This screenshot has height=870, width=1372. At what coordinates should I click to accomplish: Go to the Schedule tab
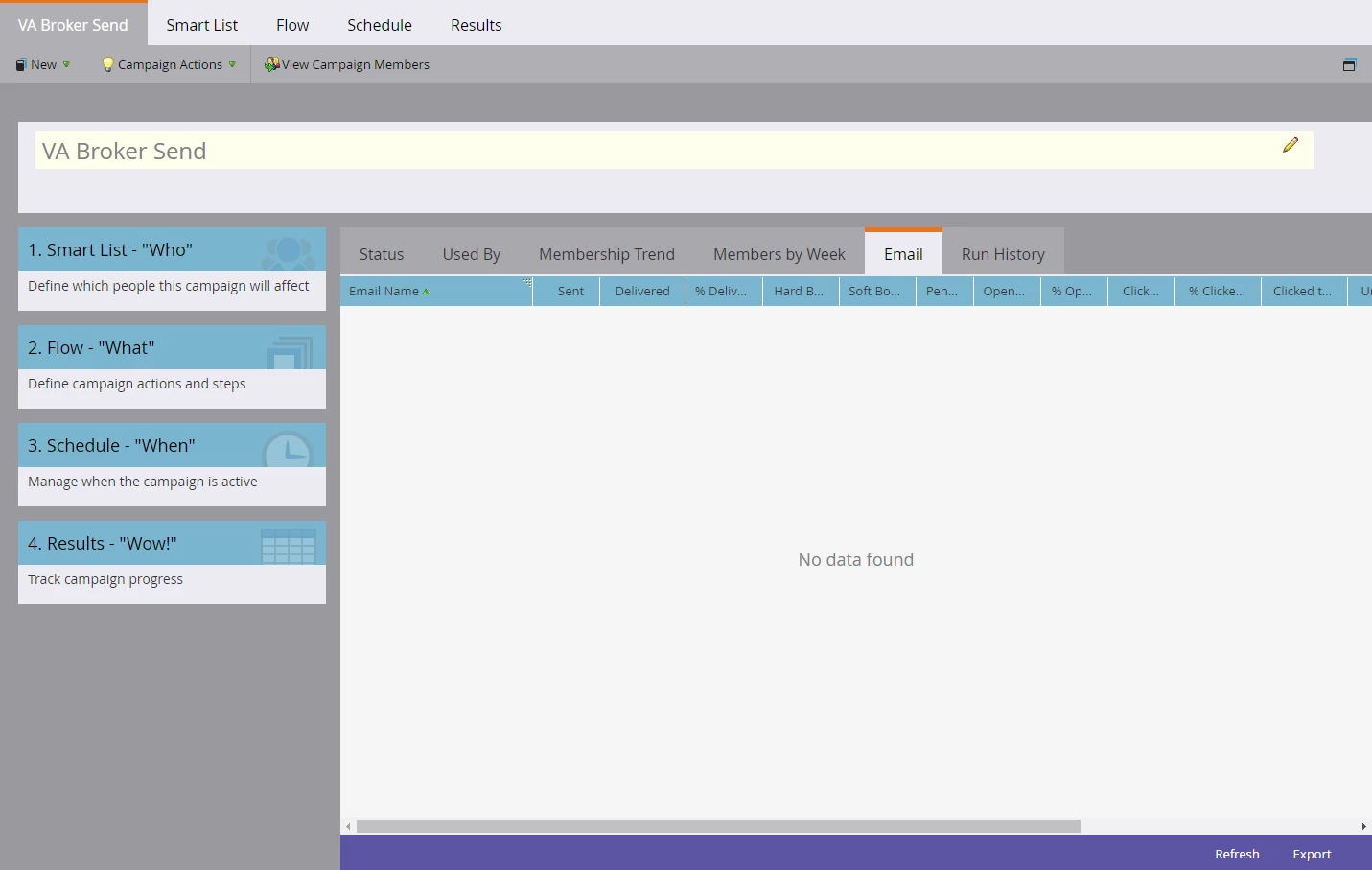(x=380, y=25)
